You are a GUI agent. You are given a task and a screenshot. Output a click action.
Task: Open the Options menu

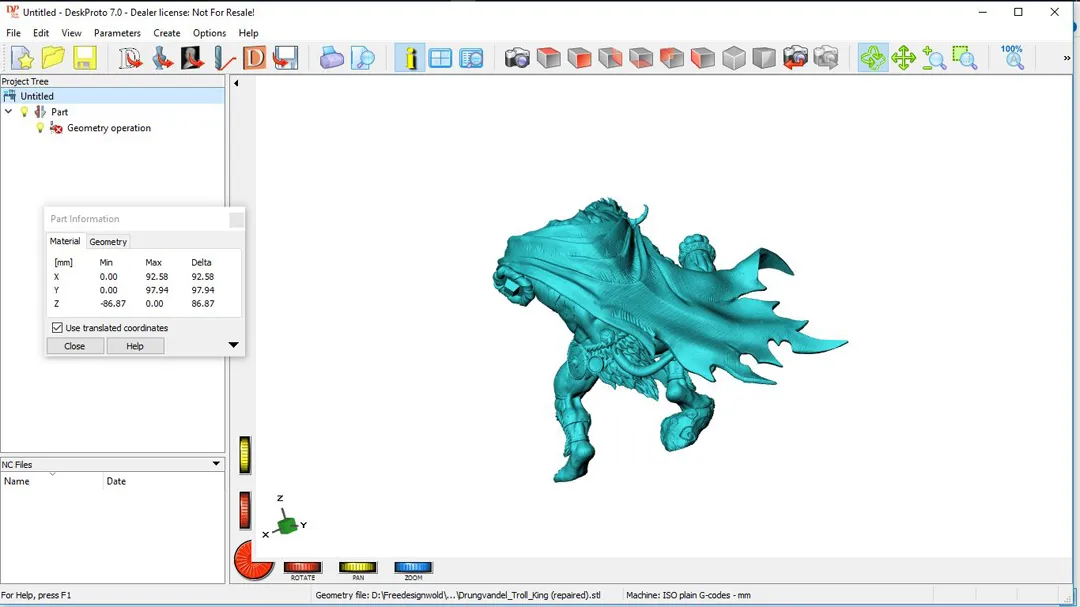pyautogui.click(x=209, y=33)
